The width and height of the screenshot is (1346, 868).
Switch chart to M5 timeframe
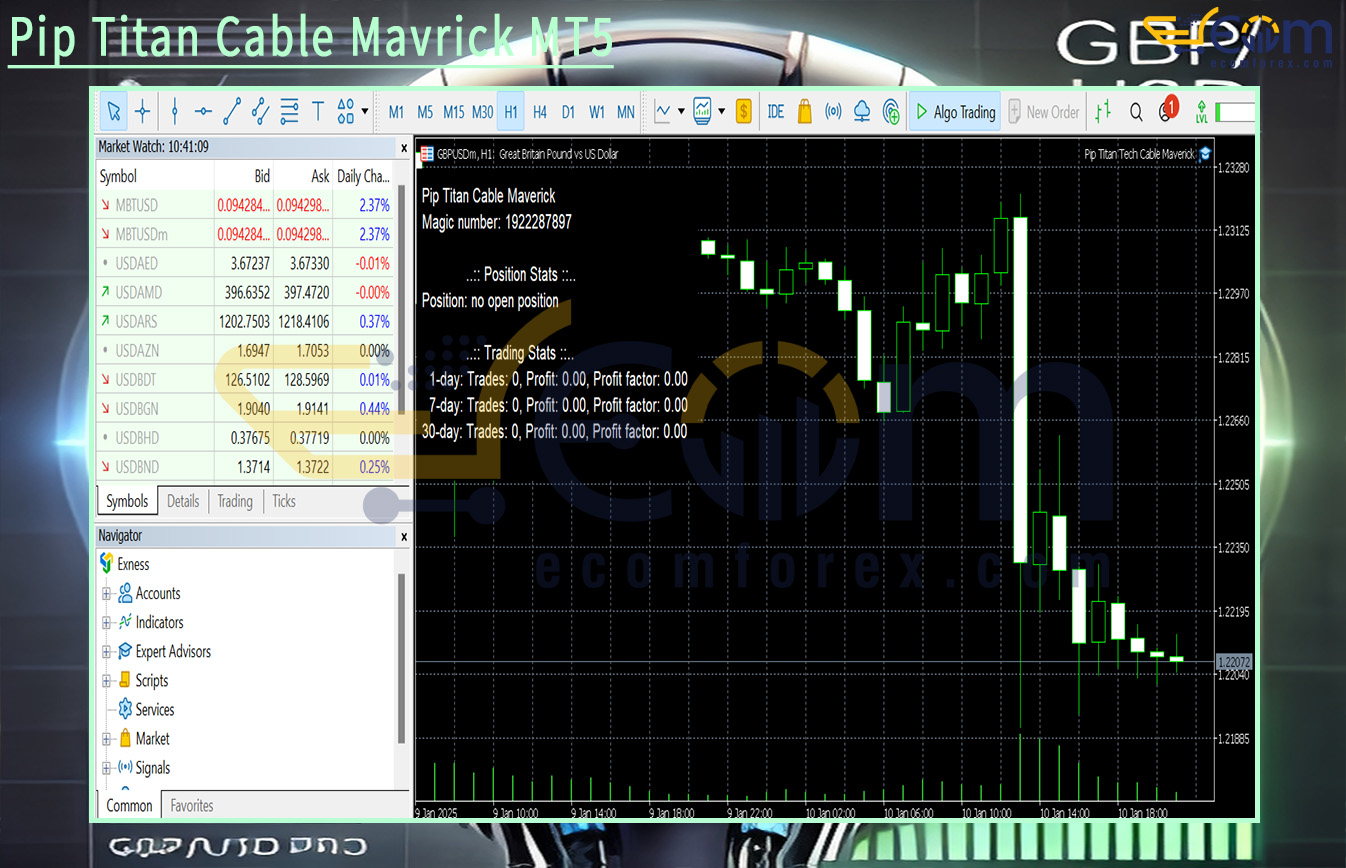[x=425, y=112]
